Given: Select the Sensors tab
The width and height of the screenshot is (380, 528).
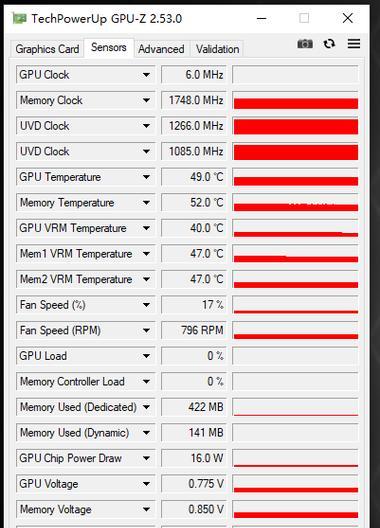Looking at the screenshot, I should pos(109,47).
